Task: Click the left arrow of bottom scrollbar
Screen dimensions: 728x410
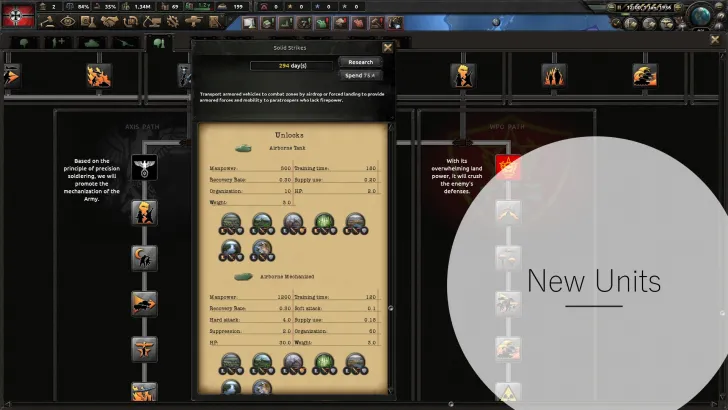Action: pos(6,404)
